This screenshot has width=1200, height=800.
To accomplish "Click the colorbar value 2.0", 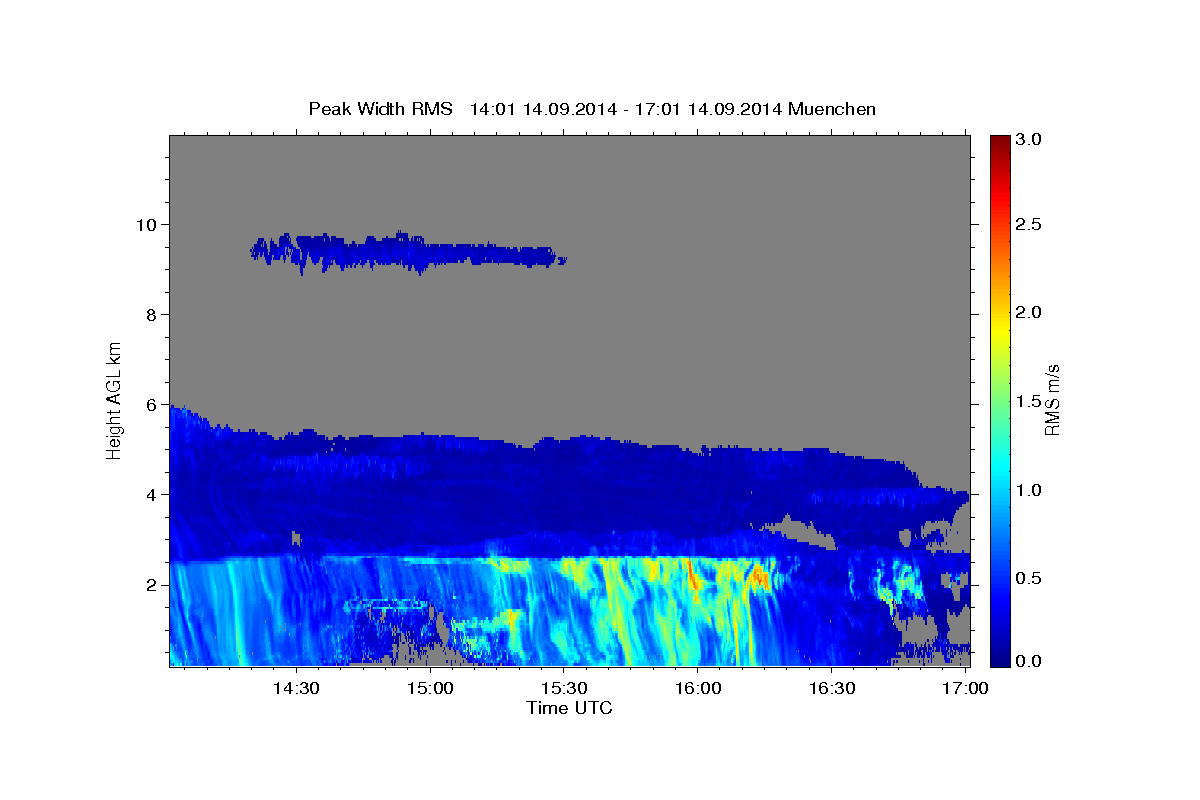I will coord(1030,312).
